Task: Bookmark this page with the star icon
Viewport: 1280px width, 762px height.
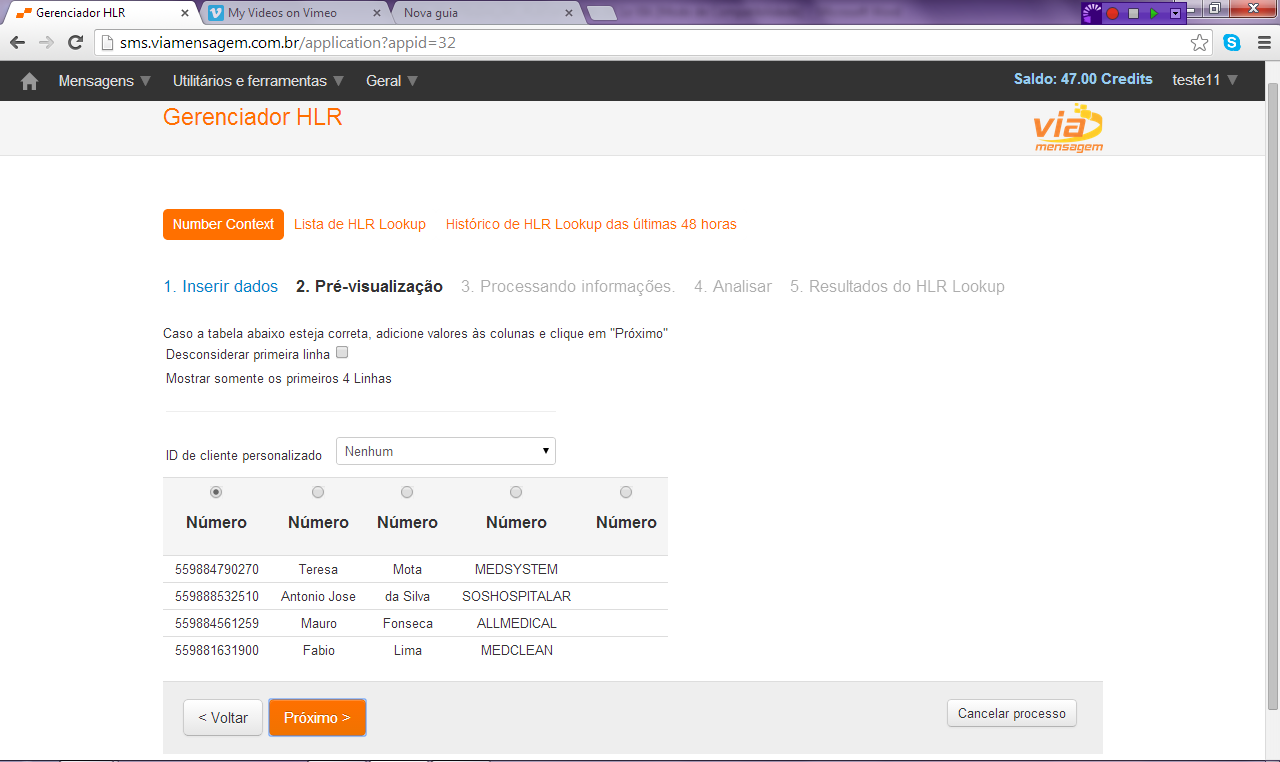Action: 1199,43
